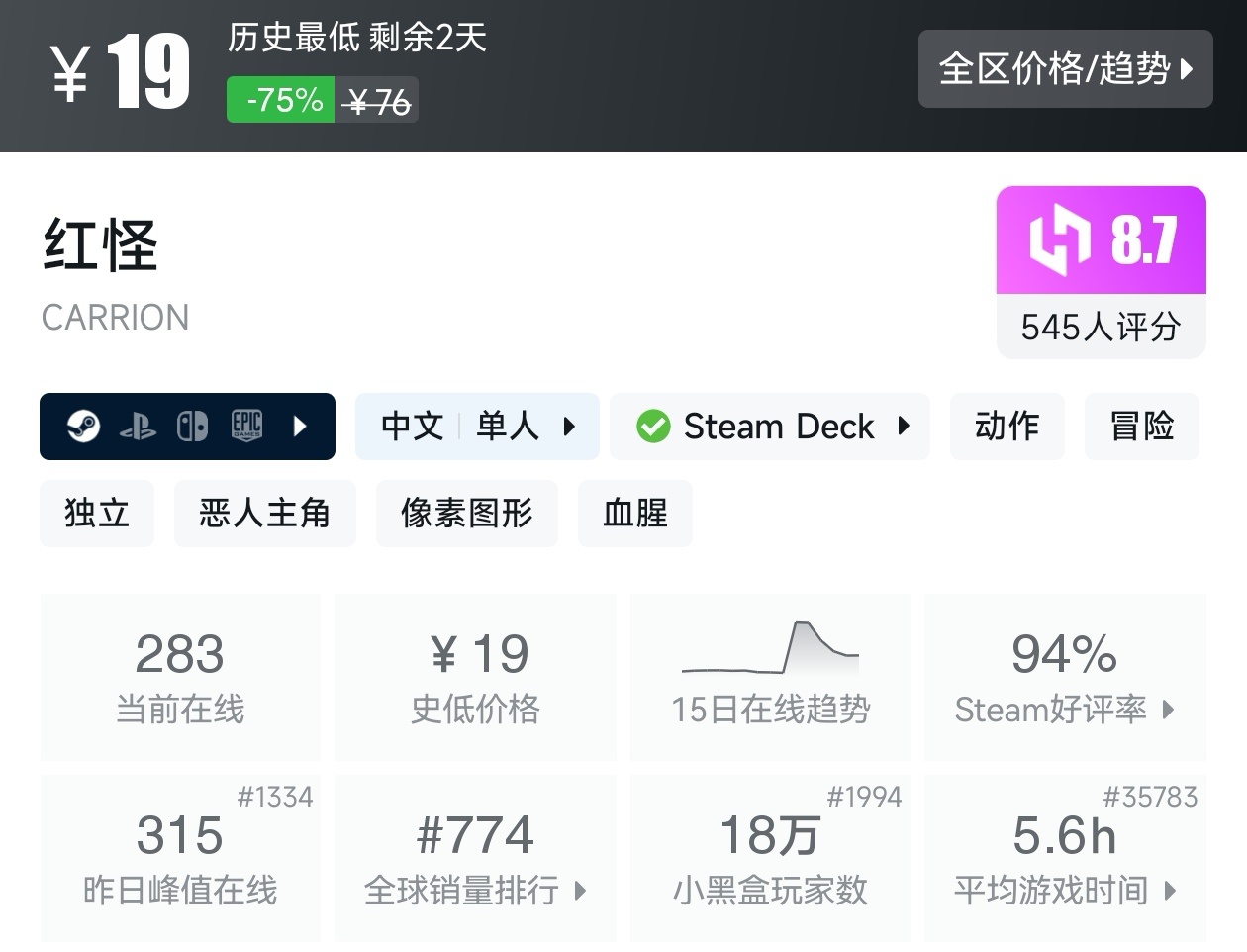Viewport: 1247px width, 952px height.
Task: View the Steam好评率 details
Action: click(x=1064, y=710)
